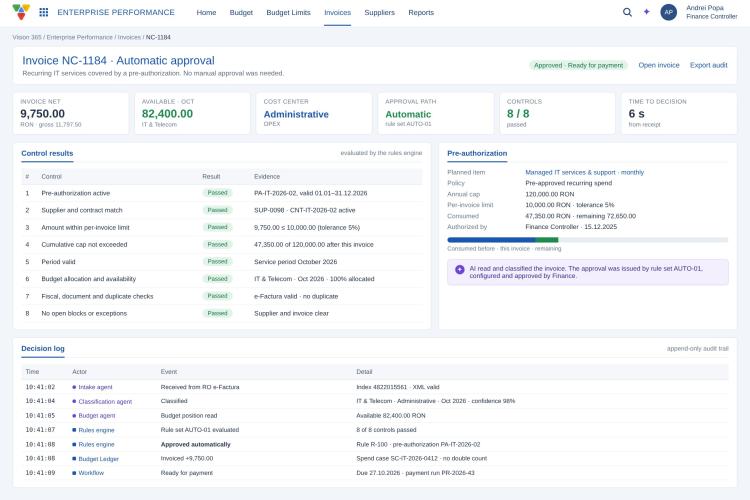This screenshot has height=500, width=750.
Task: Click the Administrative cost center value
Action: click(x=296, y=114)
